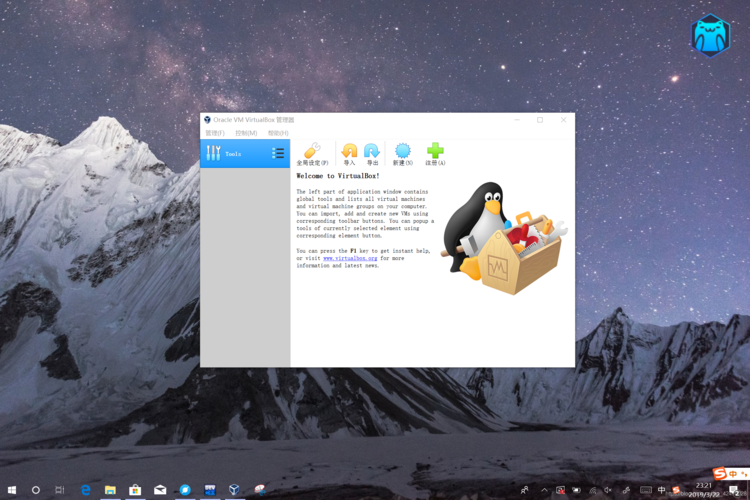The image size is (750, 500).
Task: Click the Cortana circle on taskbar
Action: coord(36,490)
